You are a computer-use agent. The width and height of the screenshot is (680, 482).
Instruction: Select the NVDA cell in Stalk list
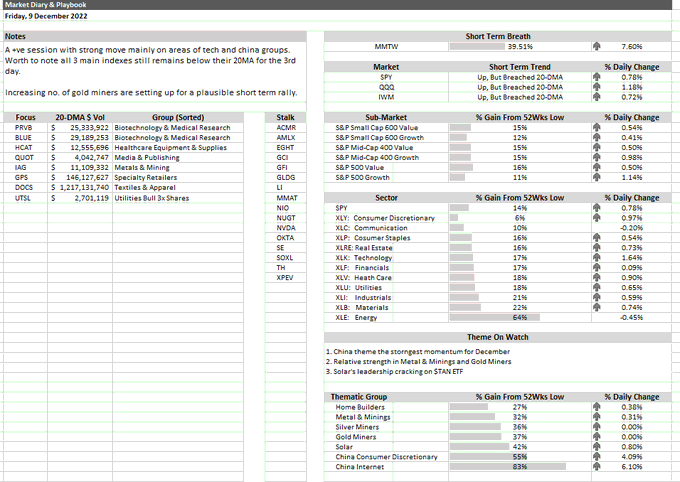[x=285, y=228]
